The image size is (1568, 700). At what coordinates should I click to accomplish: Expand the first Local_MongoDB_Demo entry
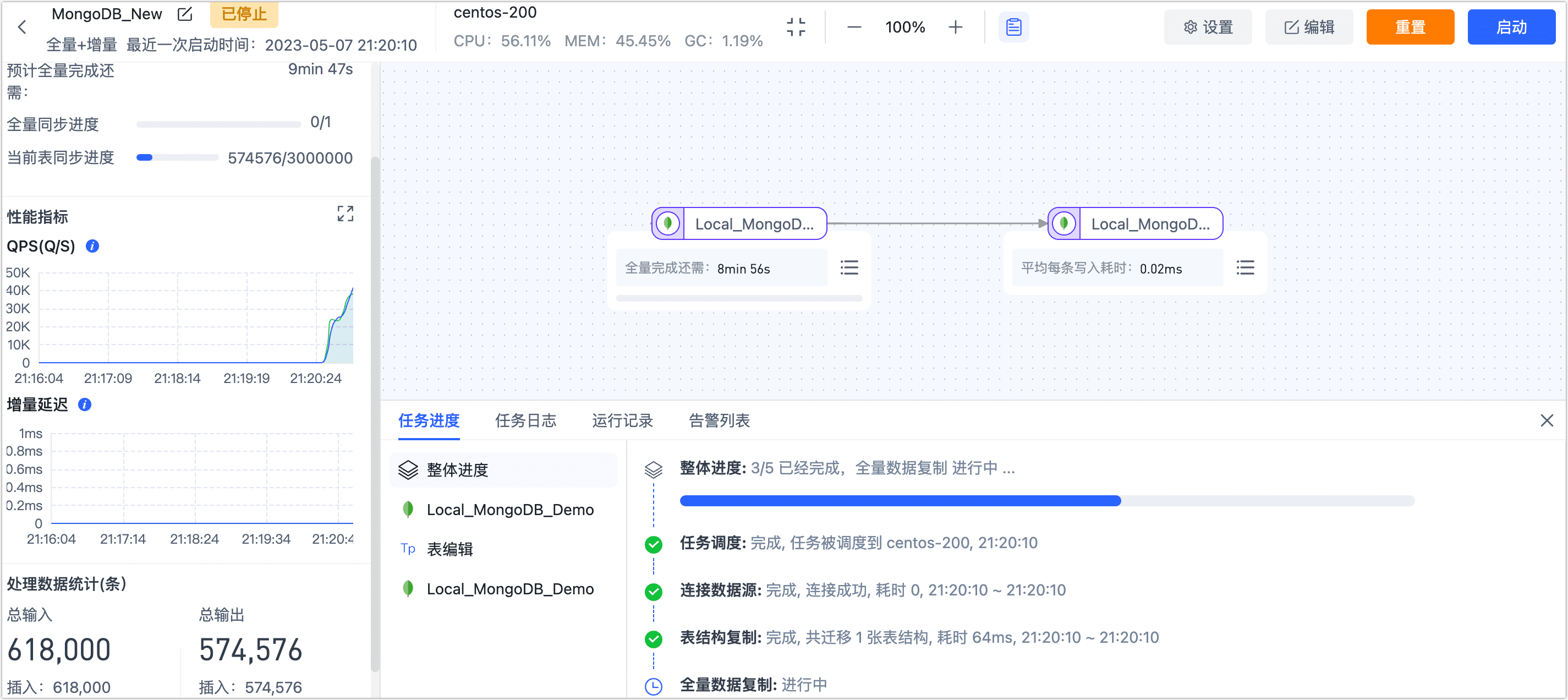[x=510, y=510]
